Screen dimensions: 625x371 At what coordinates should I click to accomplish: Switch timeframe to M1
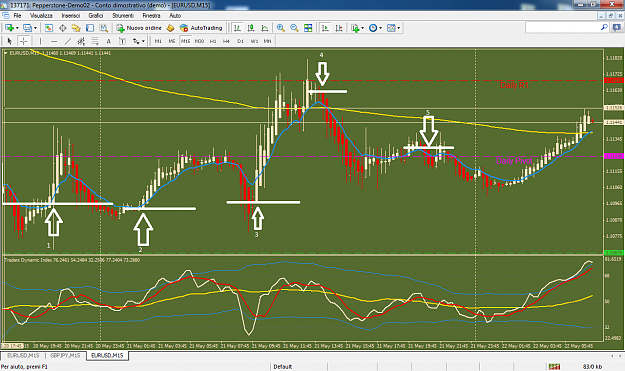[x=158, y=41]
